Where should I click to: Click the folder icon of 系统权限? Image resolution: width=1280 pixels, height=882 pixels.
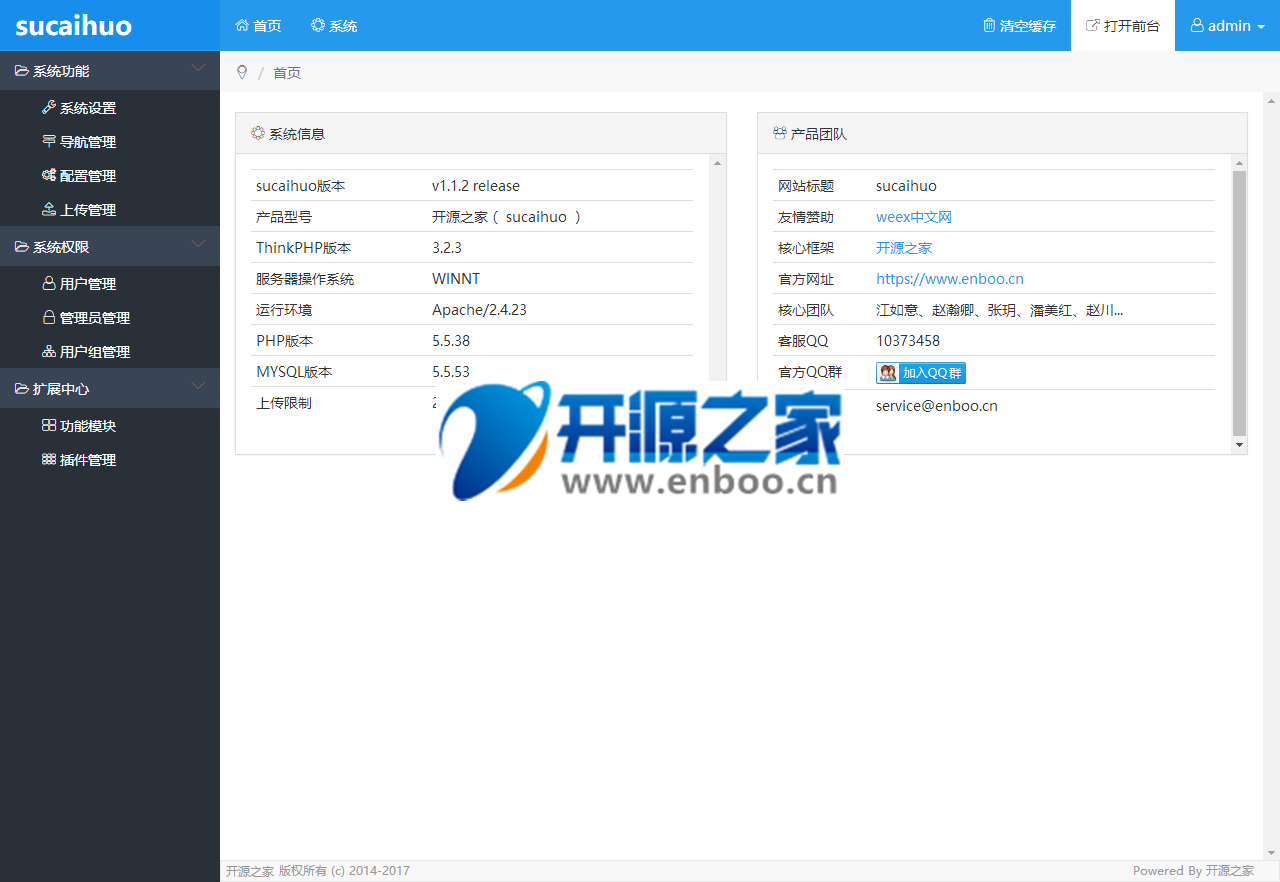pyautogui.click(x=22, y=246)
